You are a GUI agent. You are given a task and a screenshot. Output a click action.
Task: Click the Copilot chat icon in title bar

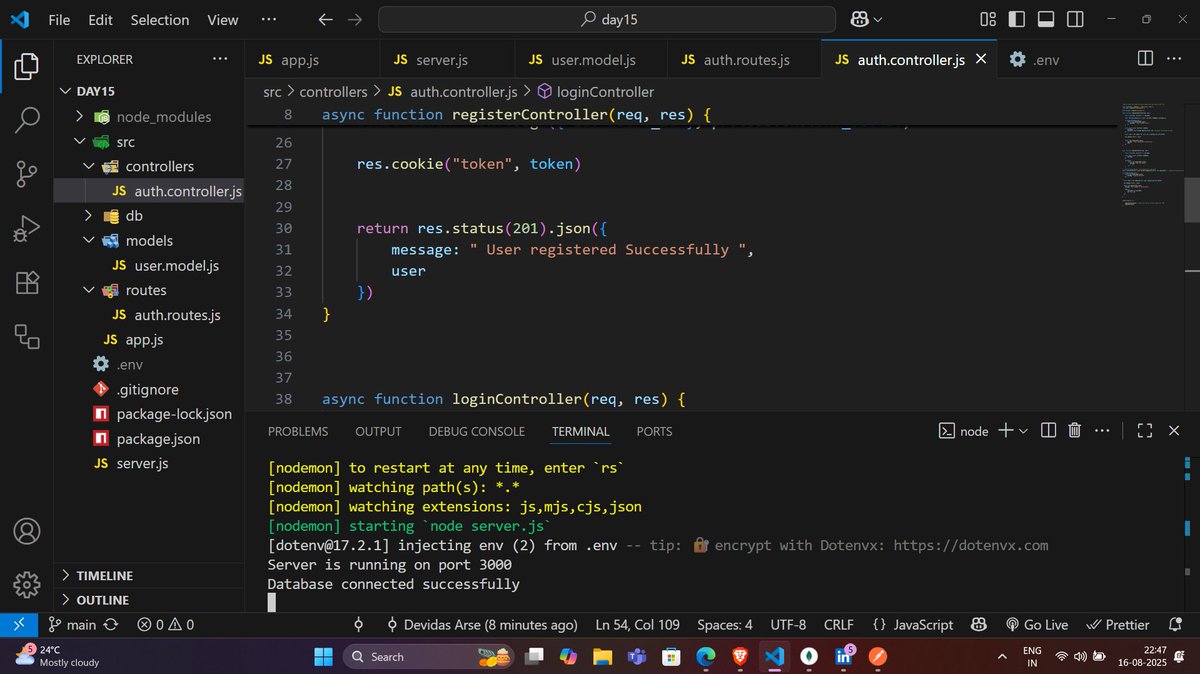[859, 19]
